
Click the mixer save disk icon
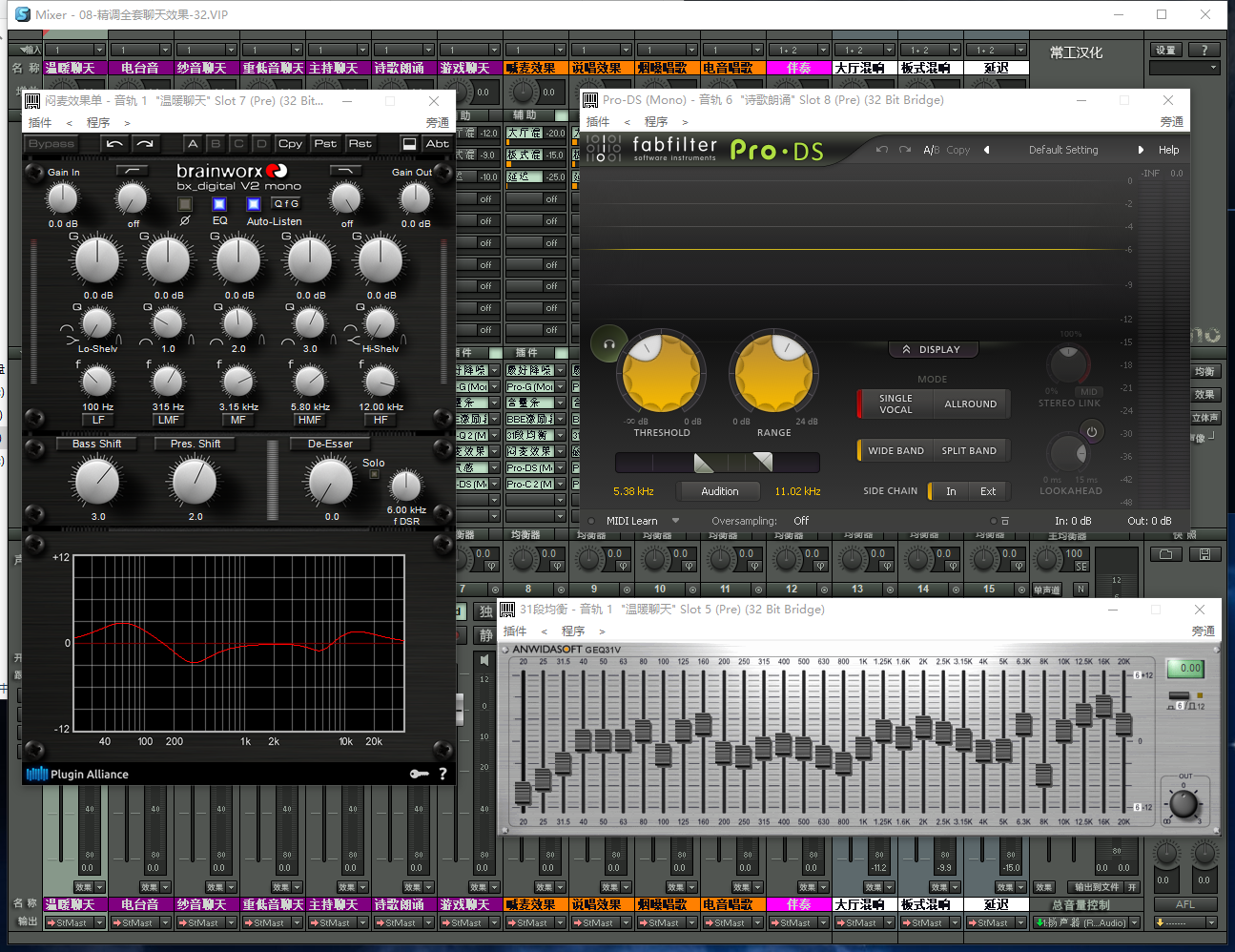pyautogui.click(x=1204, y=554)
